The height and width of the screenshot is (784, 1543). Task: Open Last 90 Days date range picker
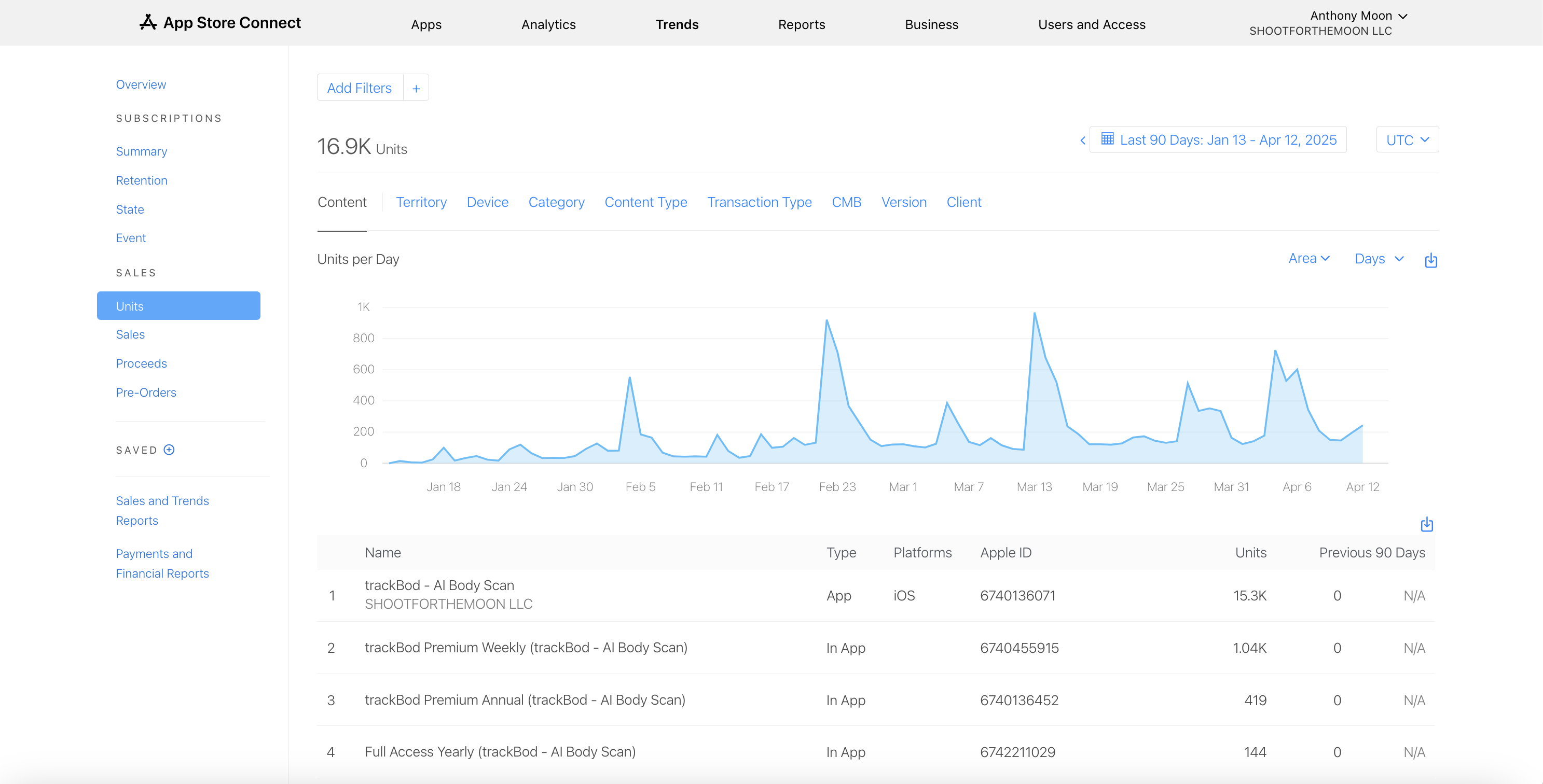pos(1218,139)
